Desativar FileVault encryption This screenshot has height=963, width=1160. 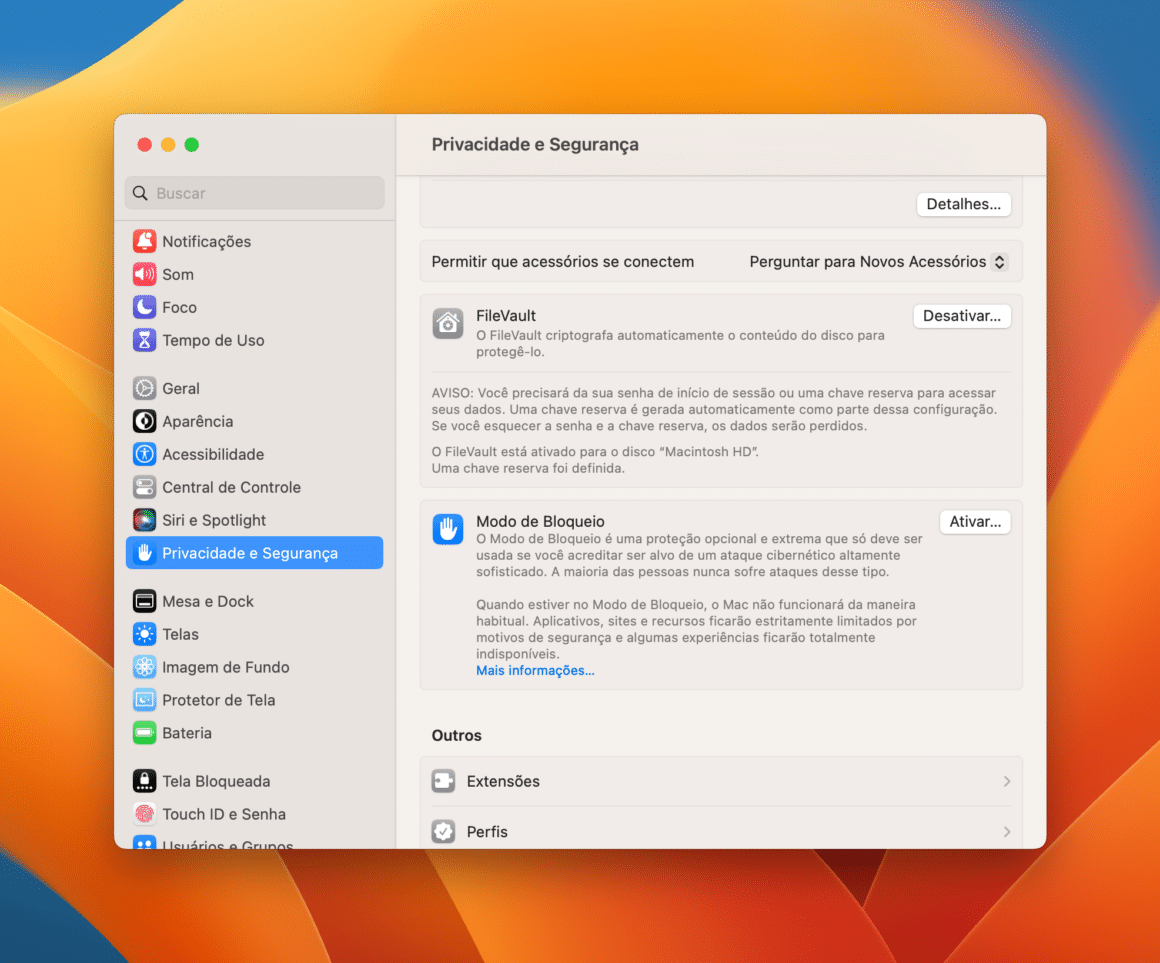click(961, 315)
